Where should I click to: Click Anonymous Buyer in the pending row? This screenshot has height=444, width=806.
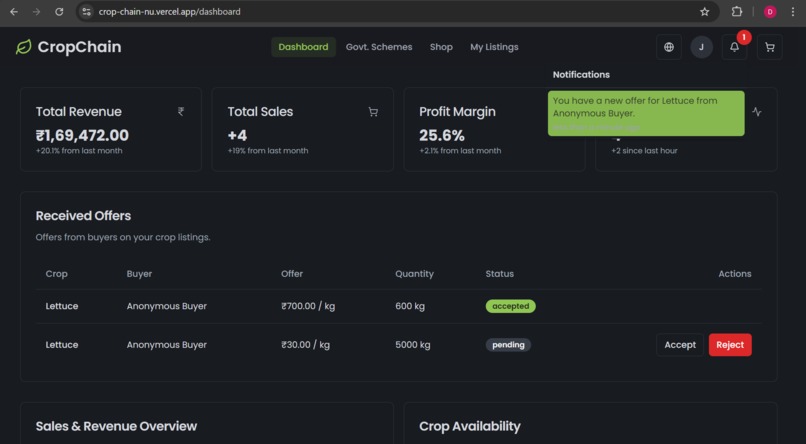click(167, 345)
